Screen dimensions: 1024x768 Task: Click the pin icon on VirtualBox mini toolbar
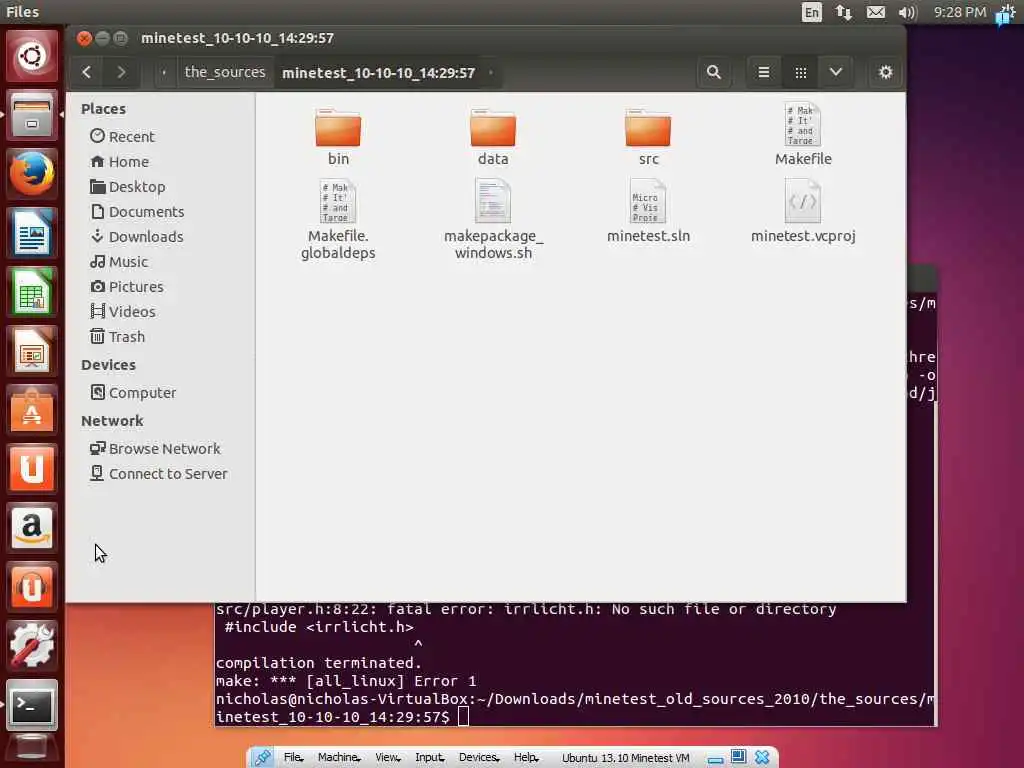[263, 758]
